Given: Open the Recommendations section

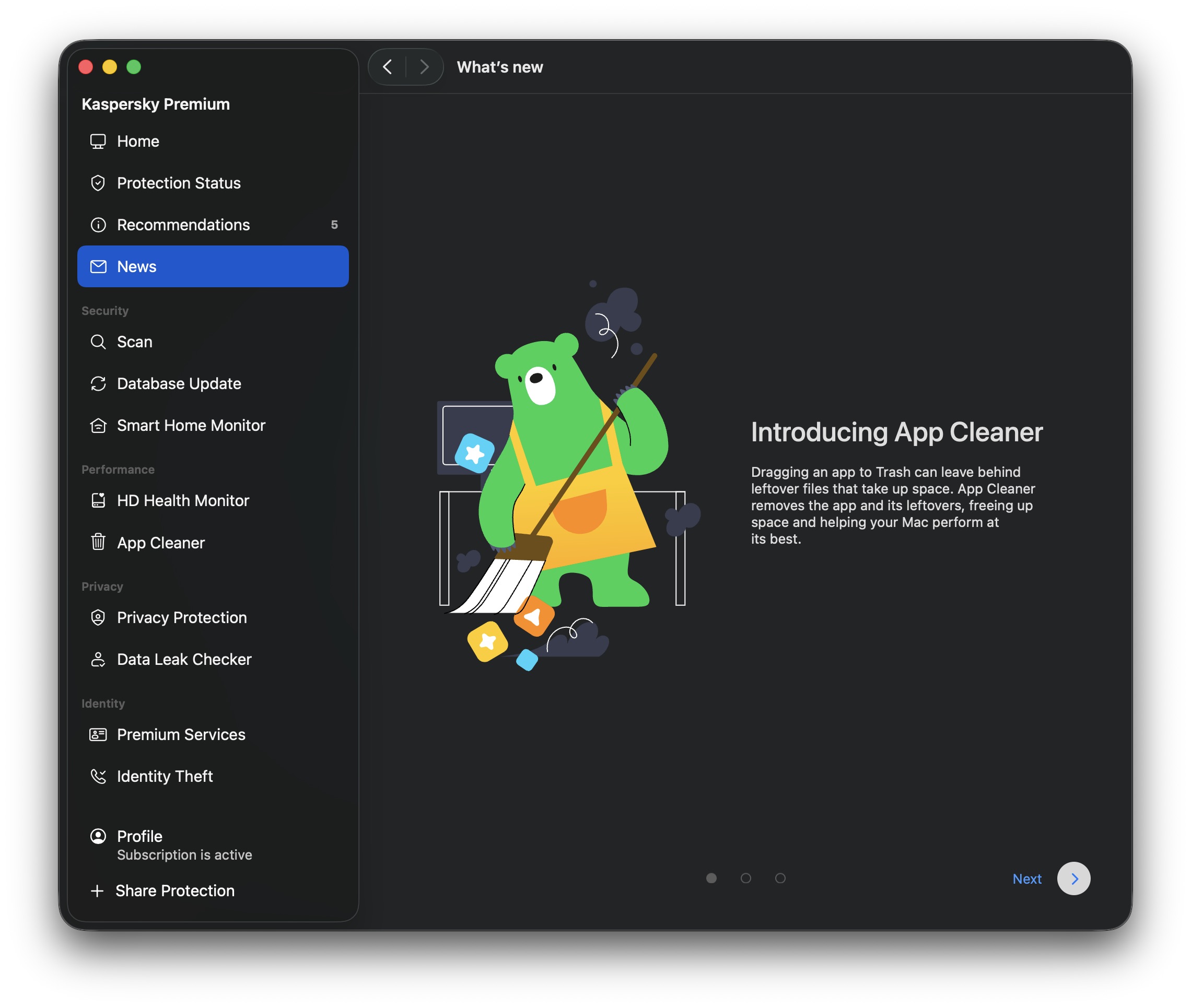Looking at the screenshot, I should tap(213, 225).
